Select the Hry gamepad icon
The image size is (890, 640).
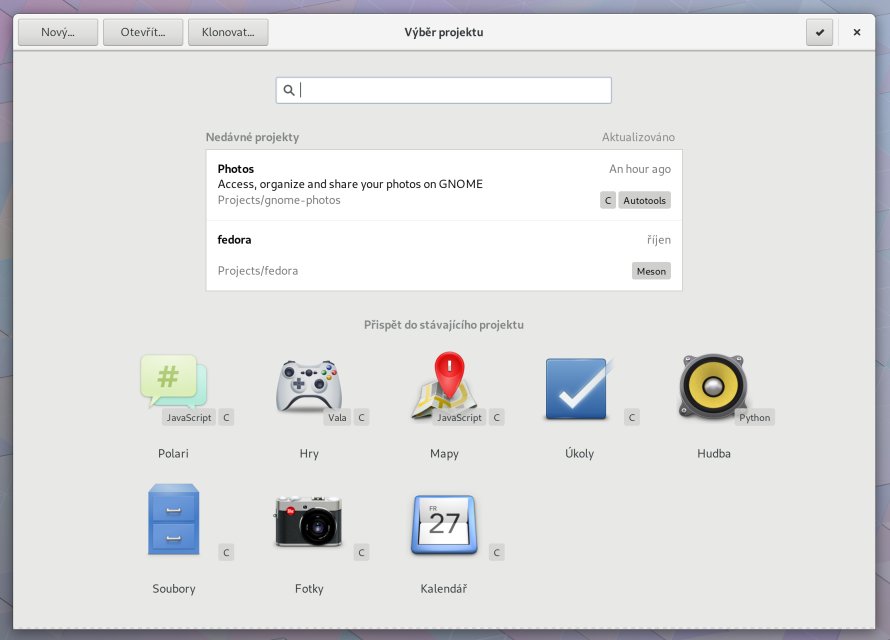tap(309, 386)
